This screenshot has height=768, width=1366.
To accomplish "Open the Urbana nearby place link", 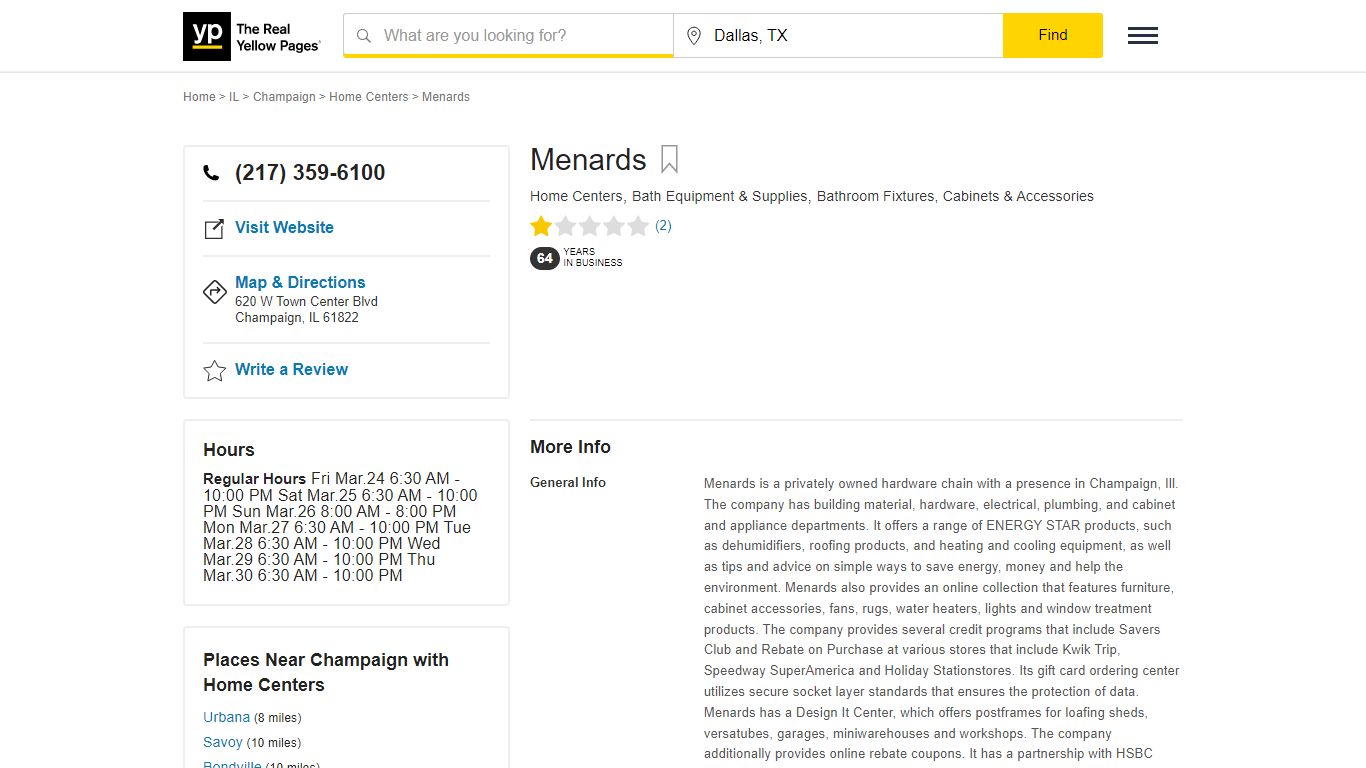I will point(227,717).
